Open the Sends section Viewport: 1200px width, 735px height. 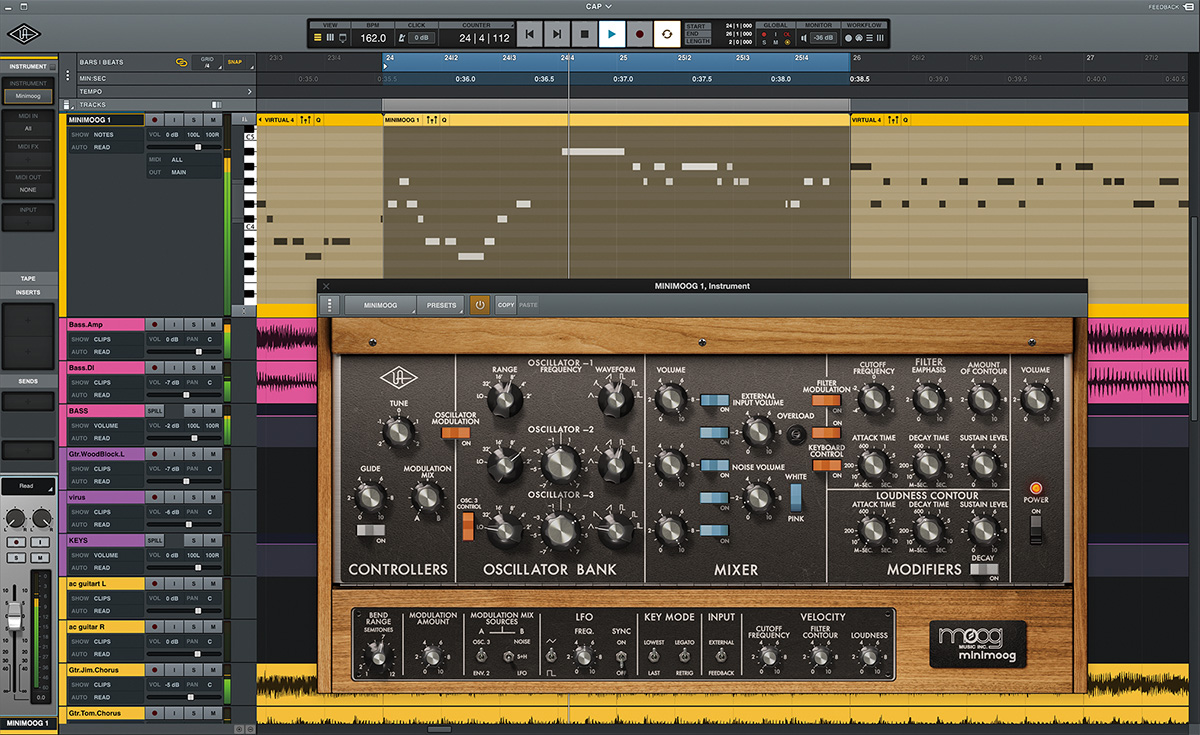point(28,381)
